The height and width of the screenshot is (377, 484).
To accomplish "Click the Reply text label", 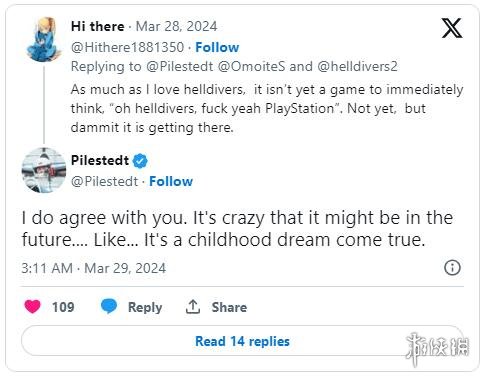I will (x=145, y=307).
